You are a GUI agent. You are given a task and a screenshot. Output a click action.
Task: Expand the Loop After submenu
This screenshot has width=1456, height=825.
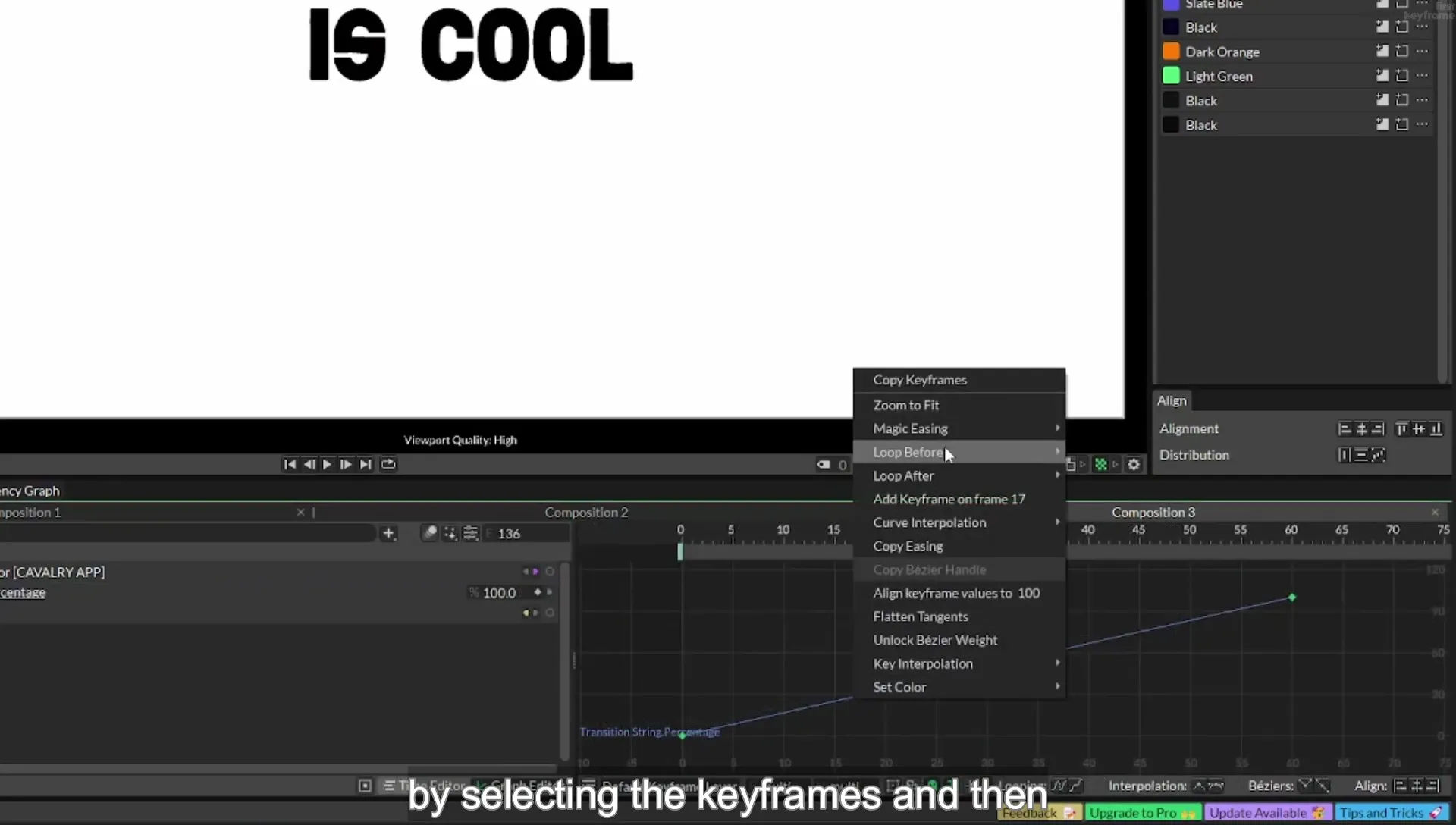[959, 475]
